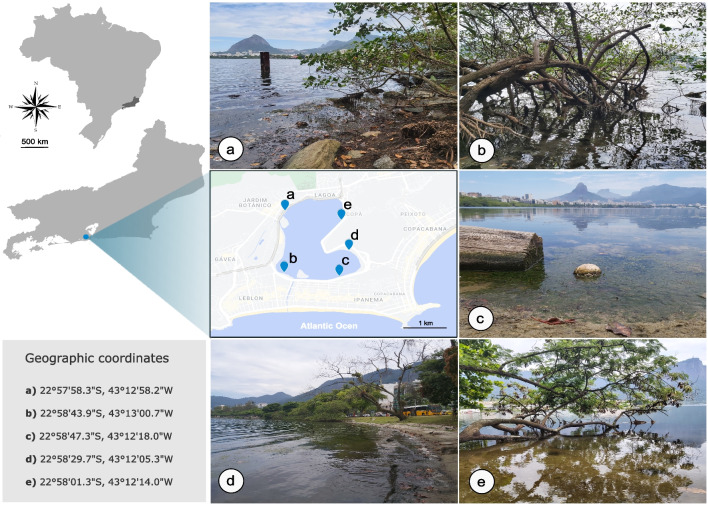Click circled label c on lagoon photo
Viewport: 708px width, 505px height.
(480, 318)
